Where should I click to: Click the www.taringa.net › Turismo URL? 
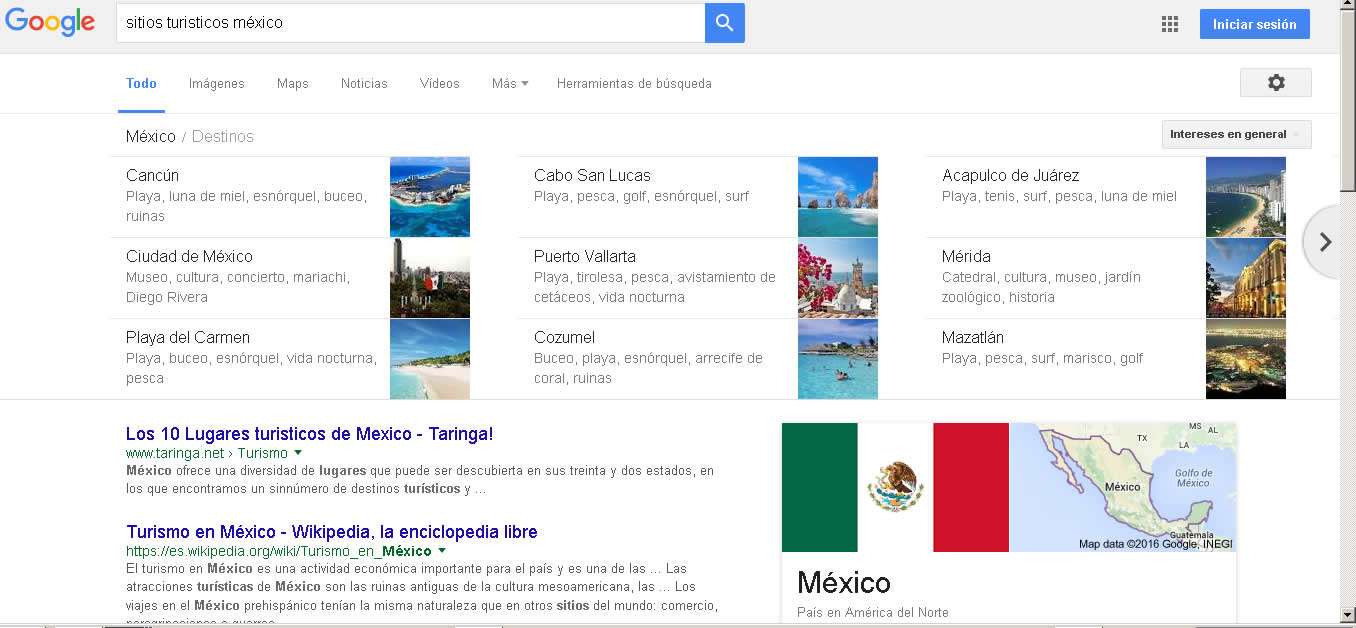click(x=206, y=453)
